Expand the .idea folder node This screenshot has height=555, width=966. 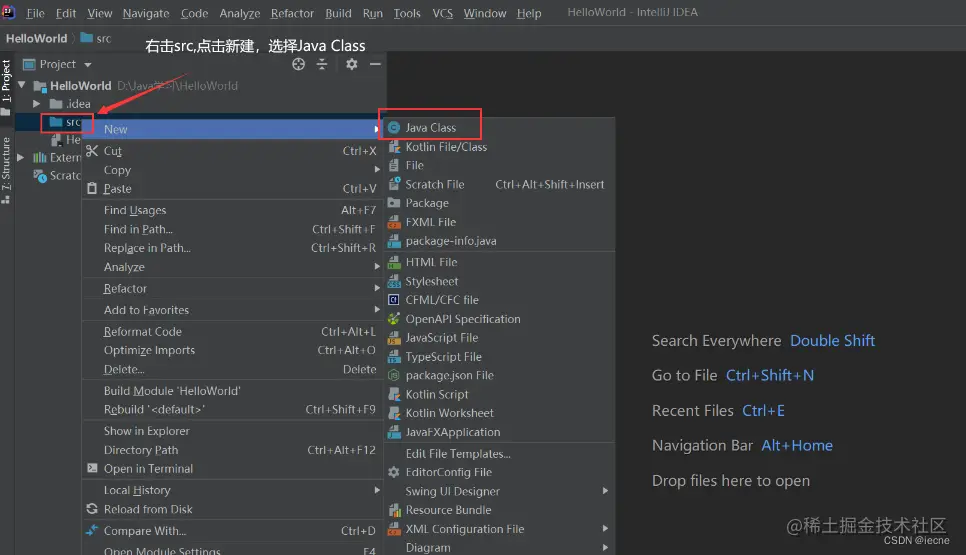click(x=36, y=103)
